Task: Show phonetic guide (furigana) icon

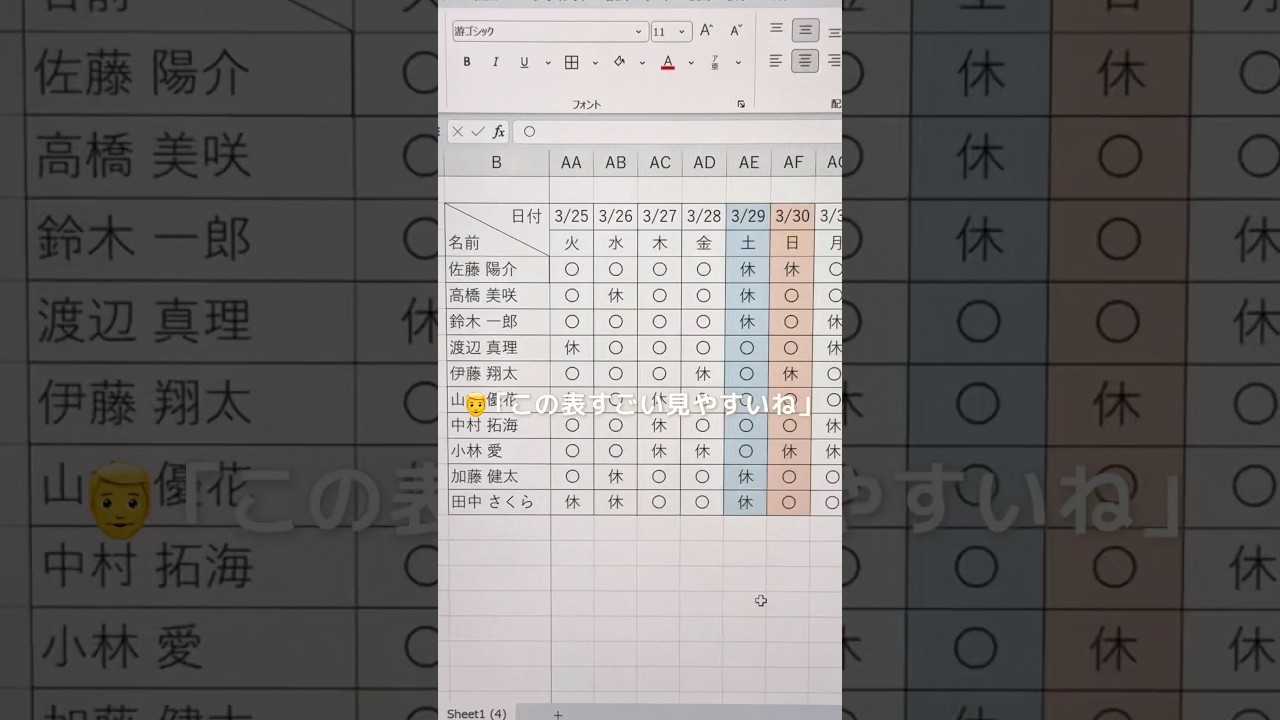Action: pos(715,62)
